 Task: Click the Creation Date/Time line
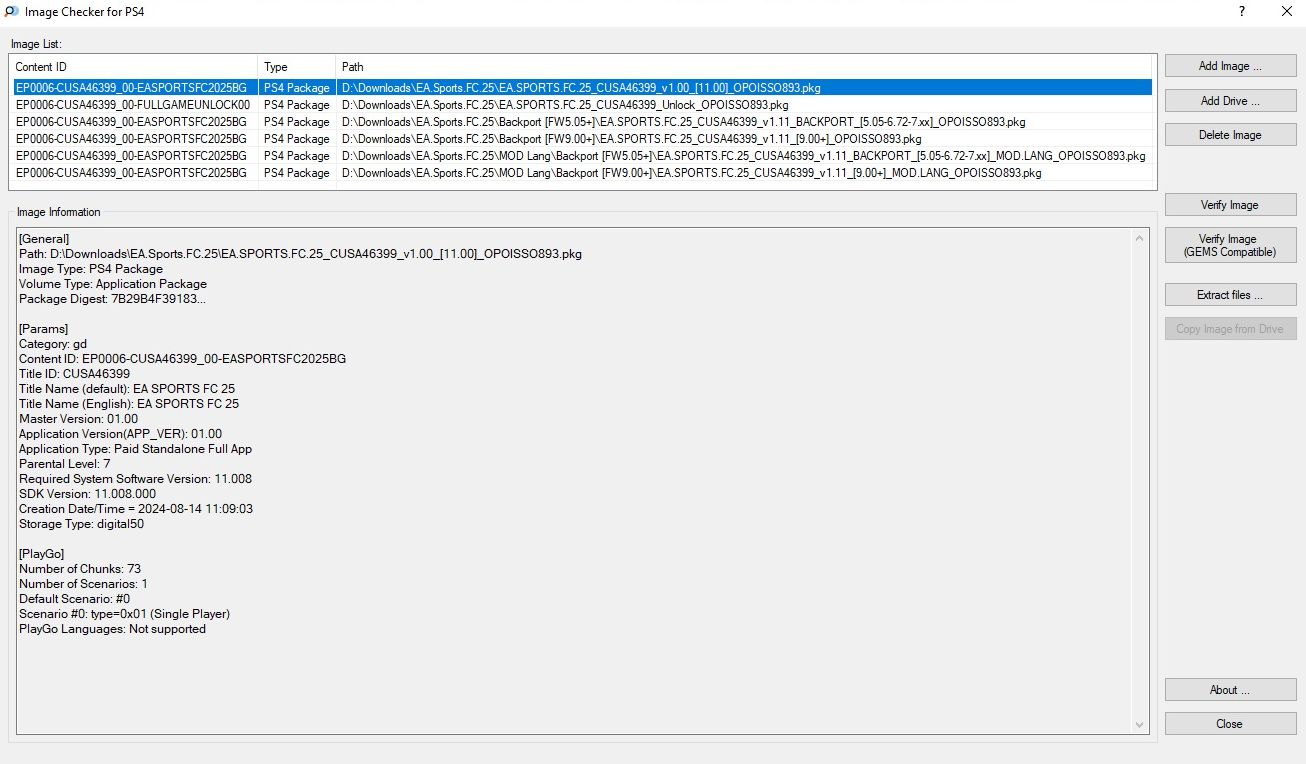click(136, 509)
